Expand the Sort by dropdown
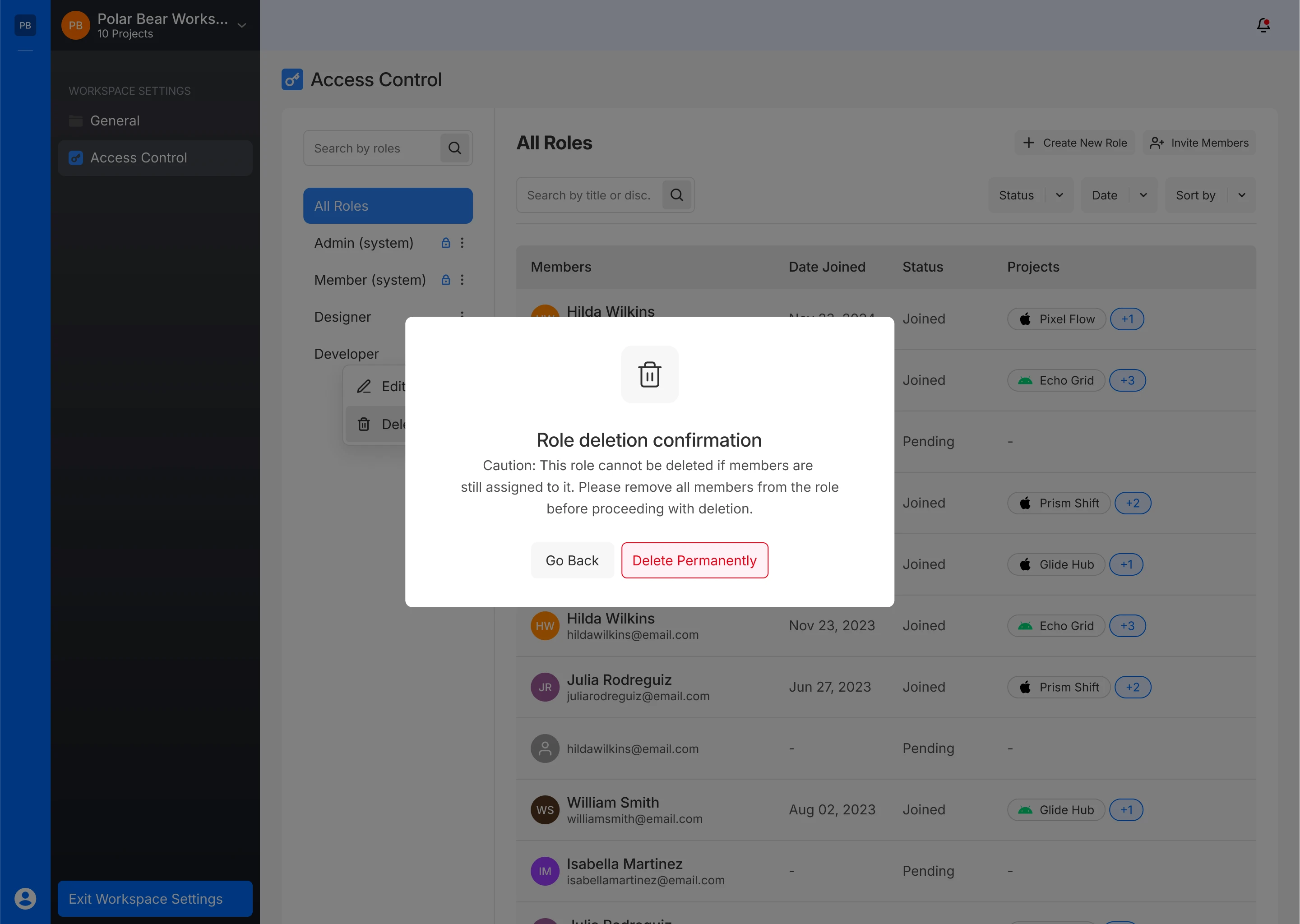 pyautogui.click(x=1210, y=195)
